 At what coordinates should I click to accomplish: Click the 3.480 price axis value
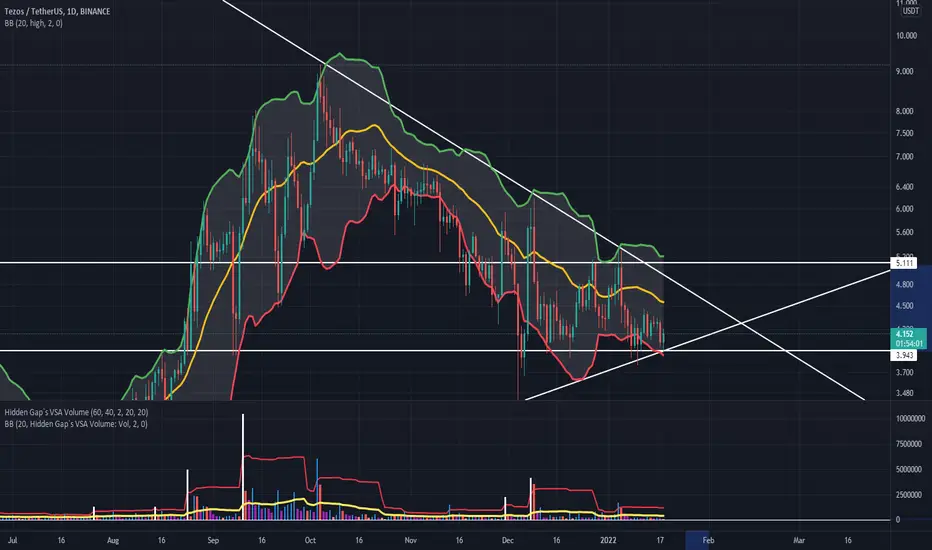point(905,393)
